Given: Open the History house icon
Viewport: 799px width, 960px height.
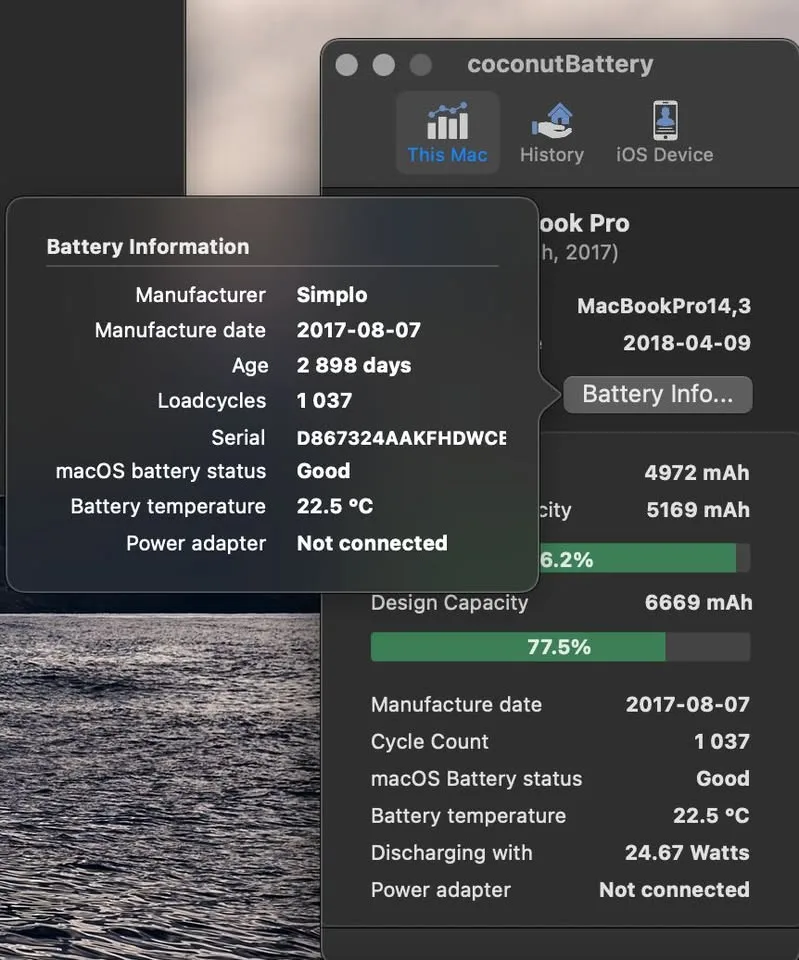Looking at the screenshot, I should point(552,121).
